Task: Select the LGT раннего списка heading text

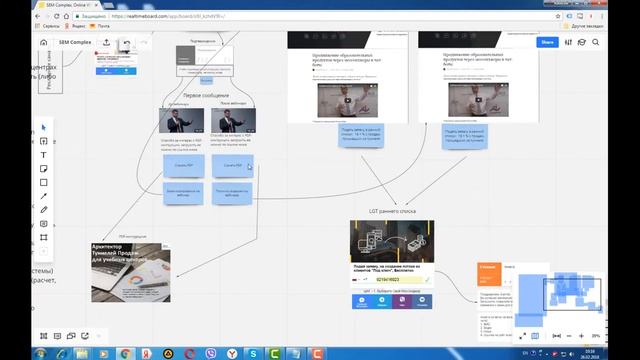Action: [392, 211]
